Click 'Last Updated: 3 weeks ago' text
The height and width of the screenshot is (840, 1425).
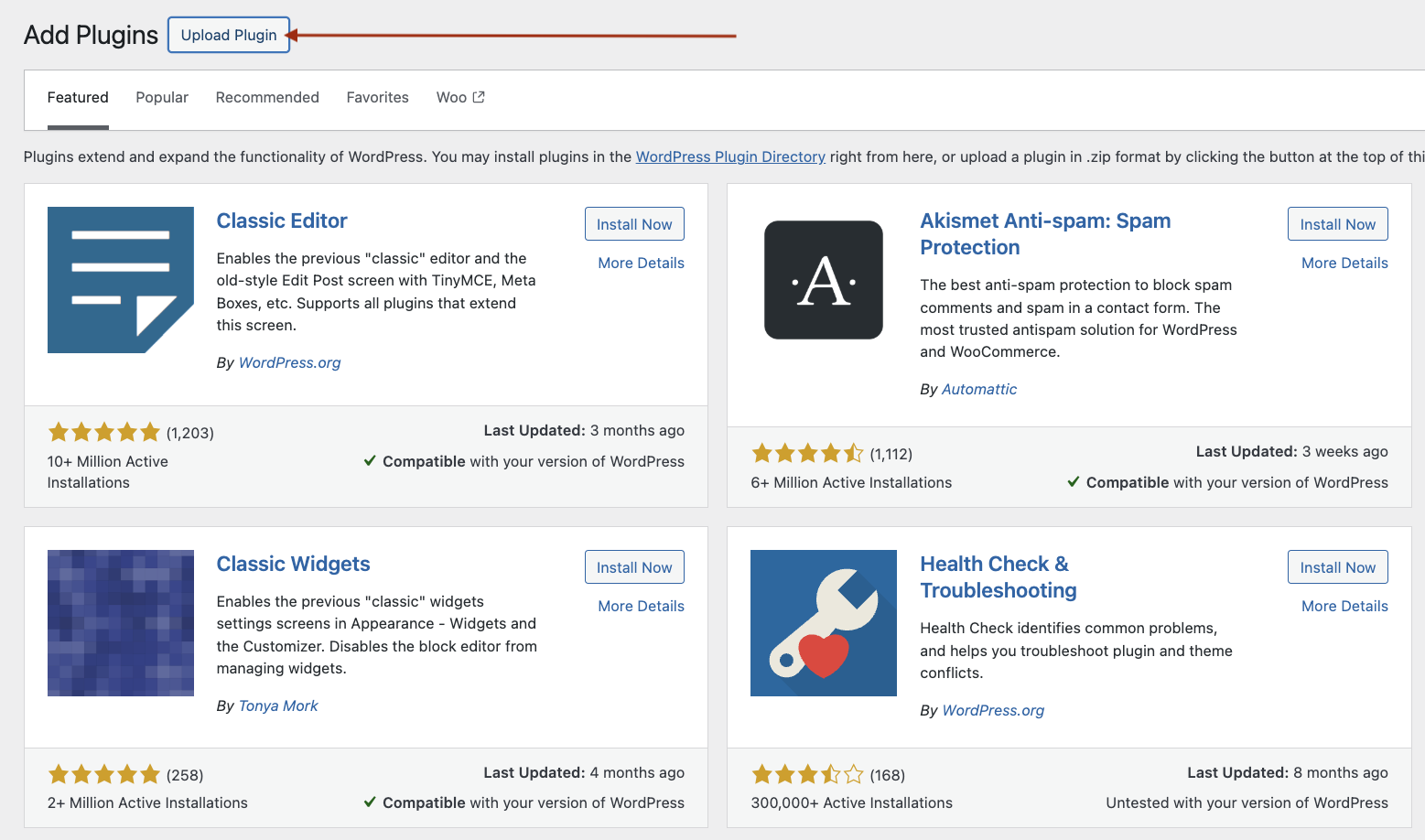(1292, 451)
